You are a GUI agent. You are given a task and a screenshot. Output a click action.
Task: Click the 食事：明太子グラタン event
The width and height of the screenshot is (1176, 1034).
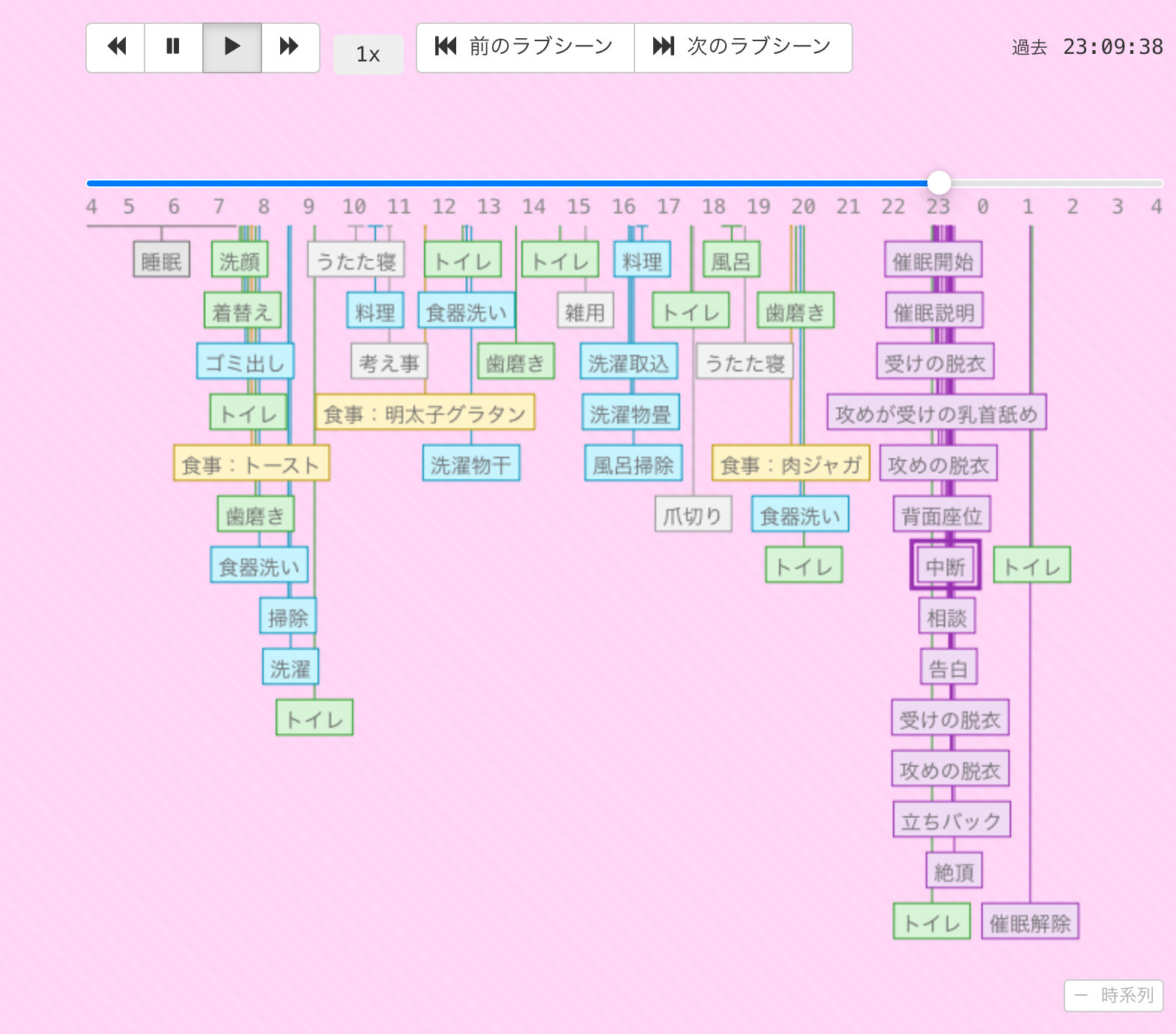[425, 413]
